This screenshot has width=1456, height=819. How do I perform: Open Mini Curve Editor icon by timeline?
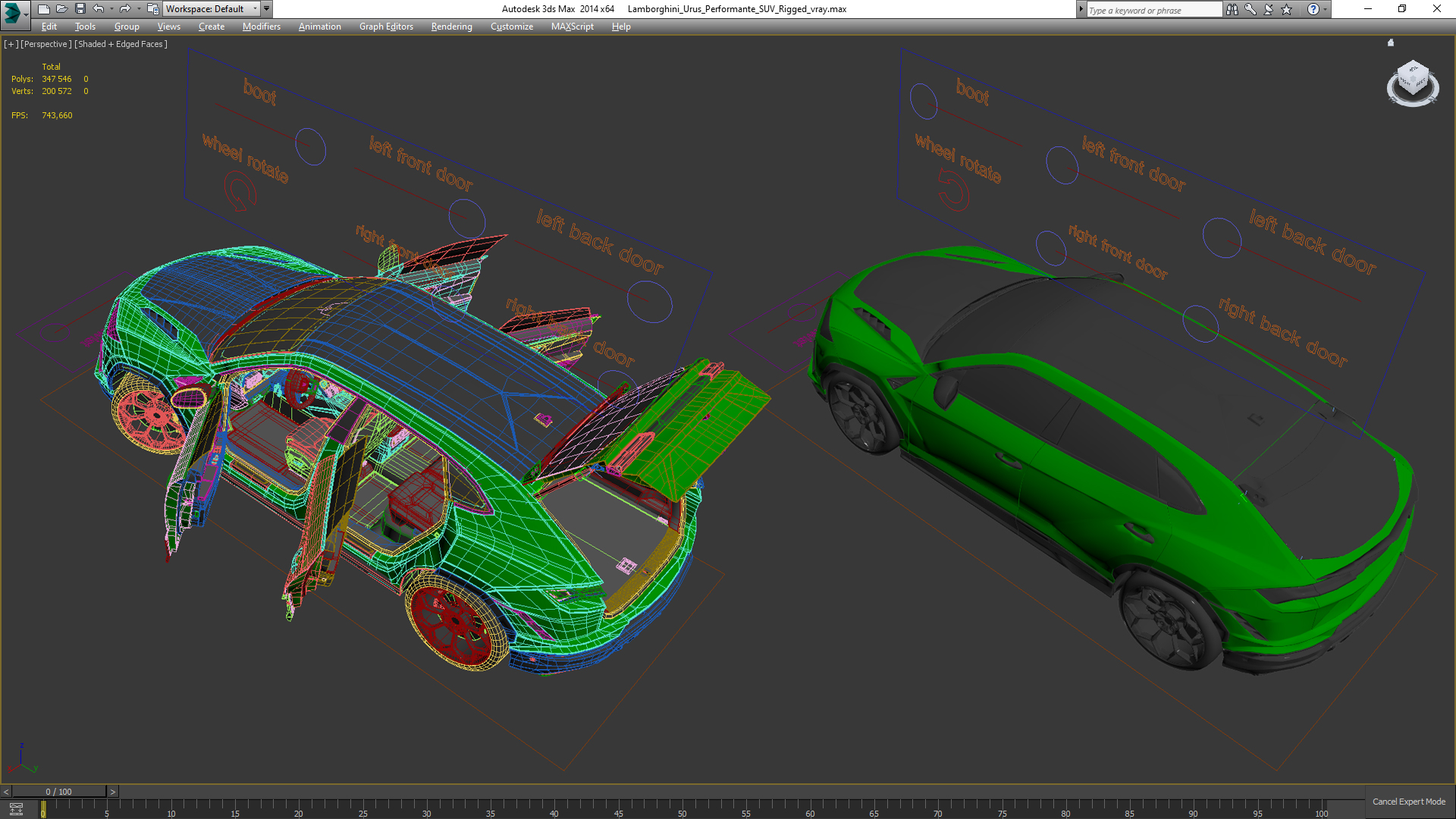16,809
